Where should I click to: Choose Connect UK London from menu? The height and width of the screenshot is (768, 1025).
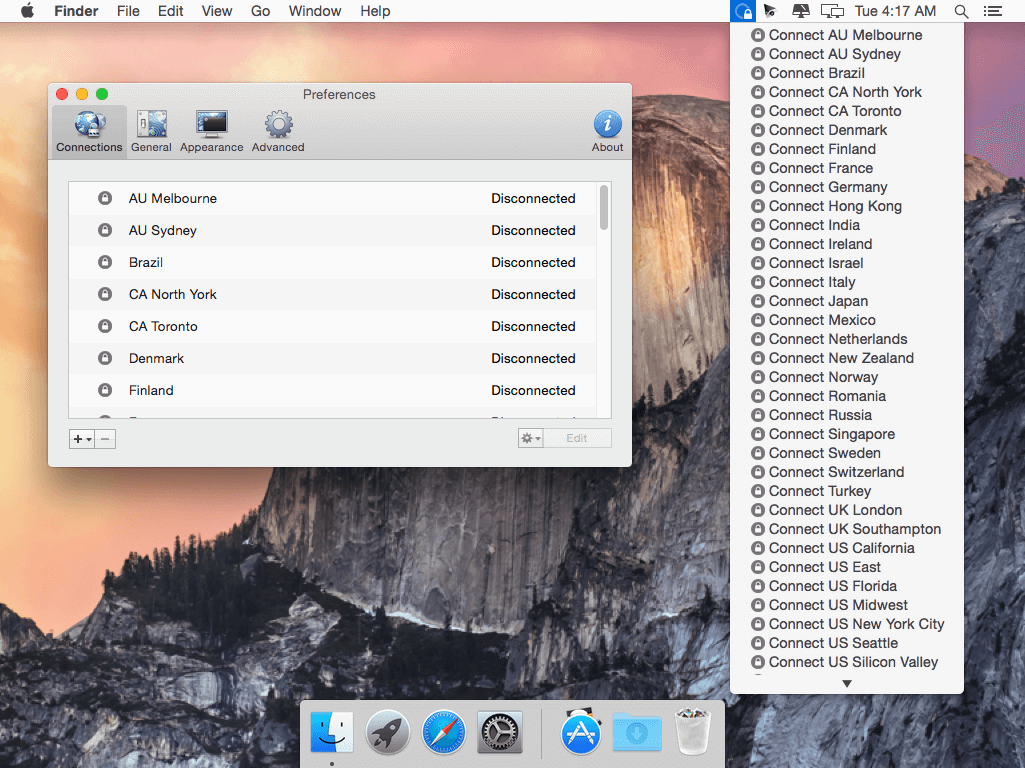pyautogui.click(x=847, y=510)
